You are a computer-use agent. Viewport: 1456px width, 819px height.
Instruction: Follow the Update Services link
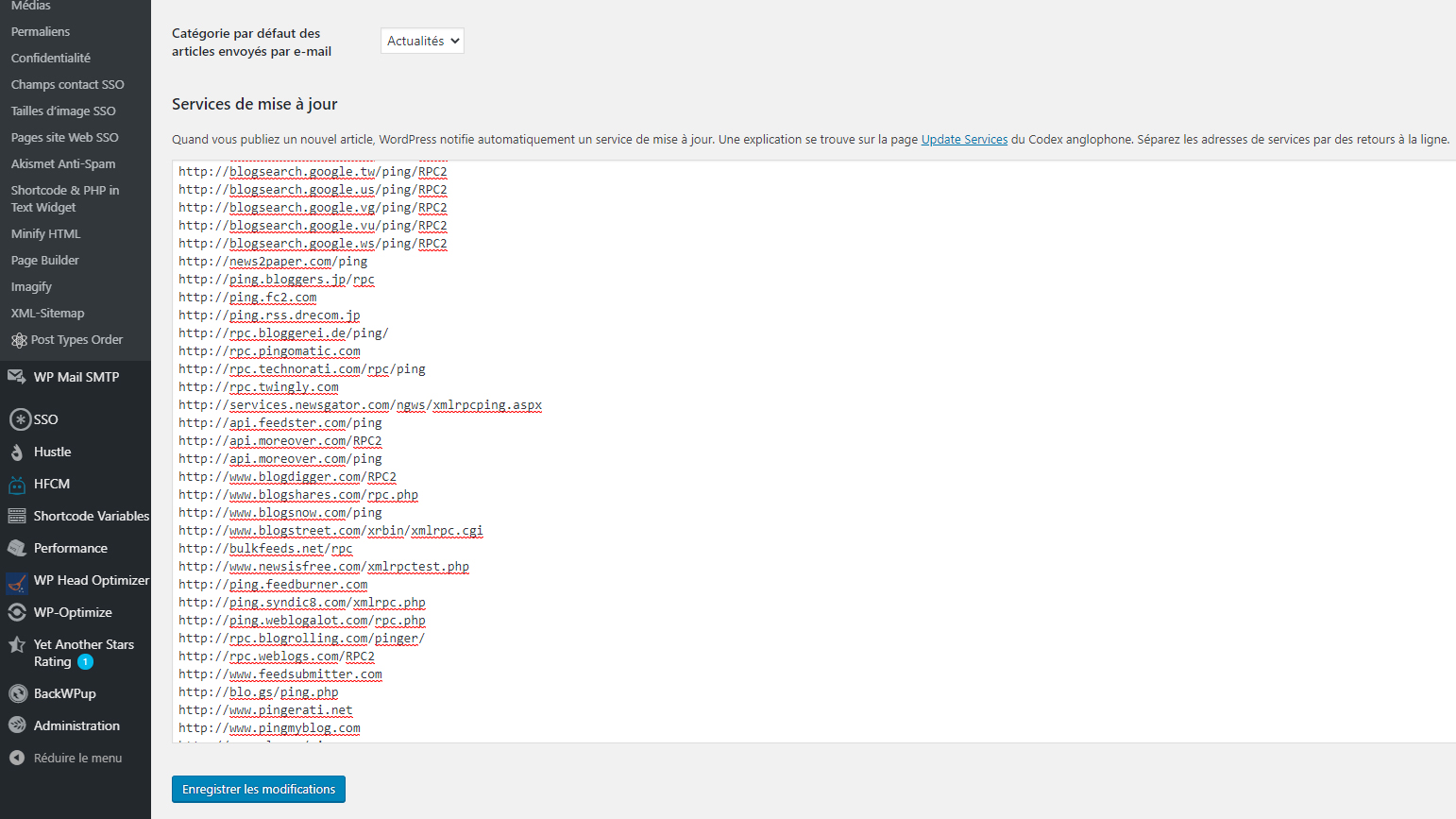click(964, 139)
